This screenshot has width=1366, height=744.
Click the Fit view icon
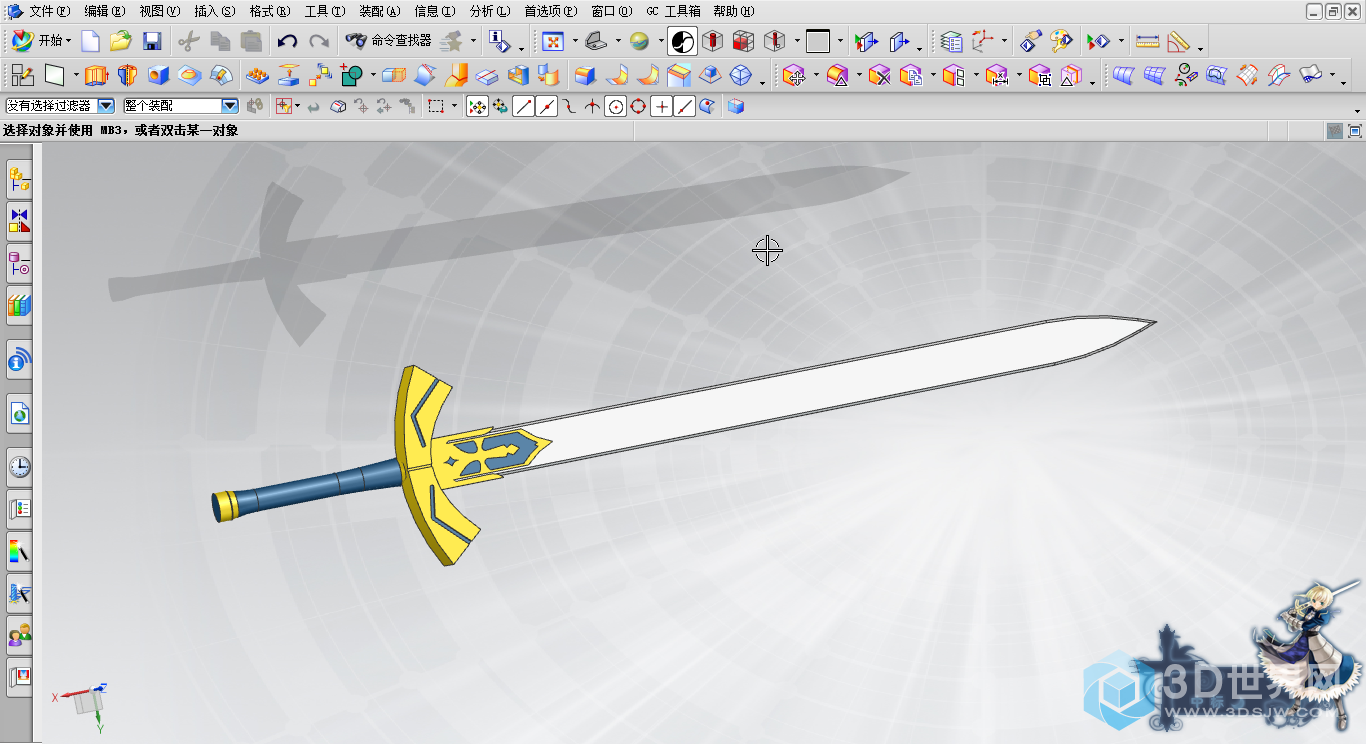[x=553, y=41]
